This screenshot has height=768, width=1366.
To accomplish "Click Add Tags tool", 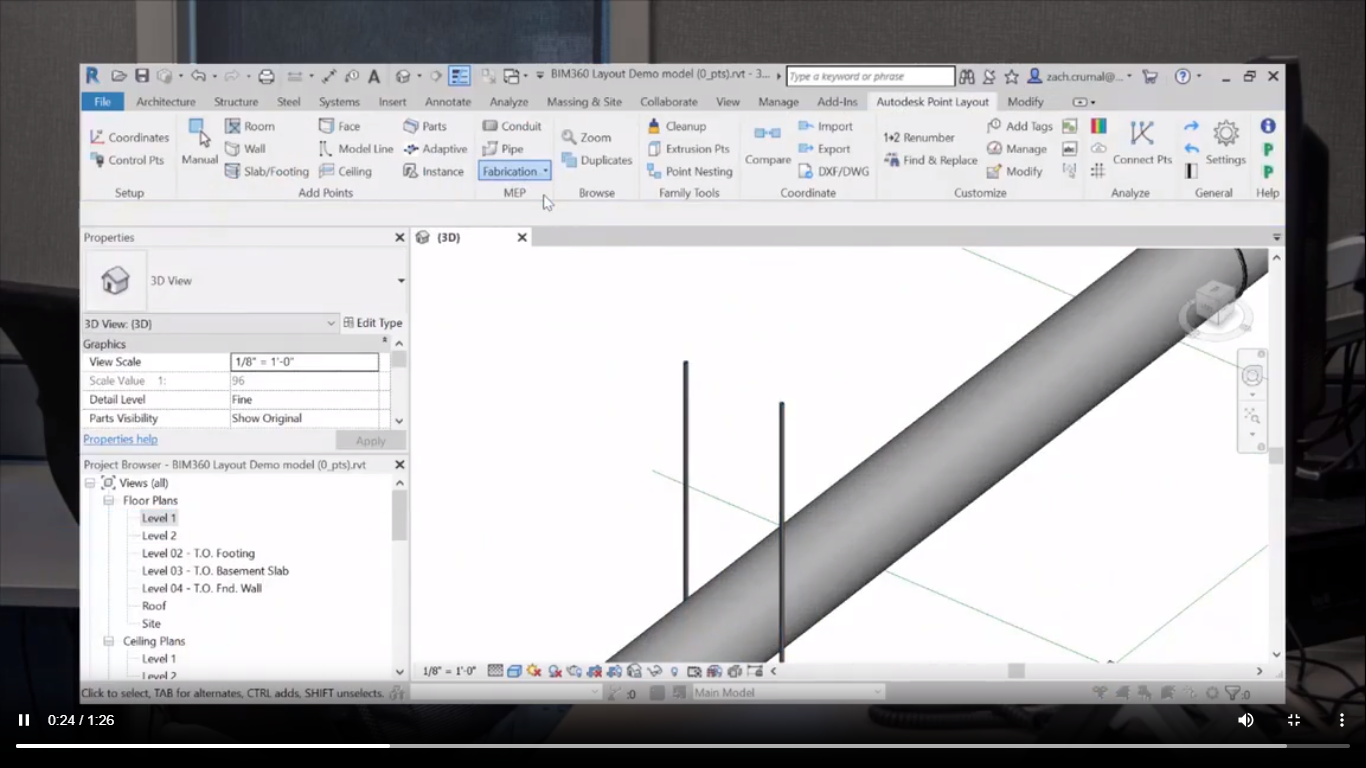I will click(x=1020, y=126).
